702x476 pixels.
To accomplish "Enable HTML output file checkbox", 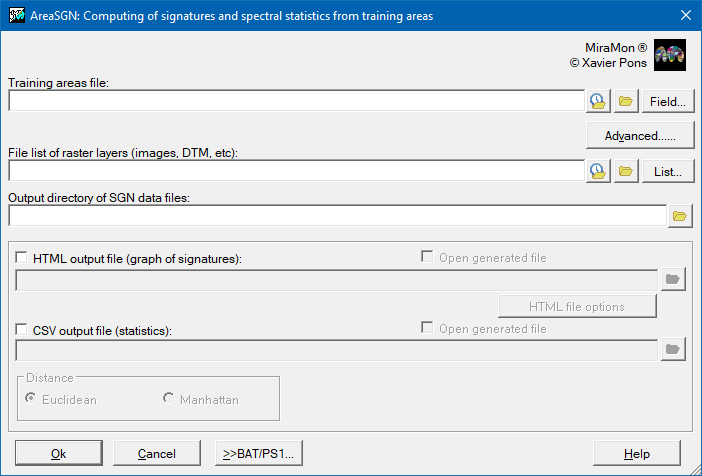I will (23, 258).
